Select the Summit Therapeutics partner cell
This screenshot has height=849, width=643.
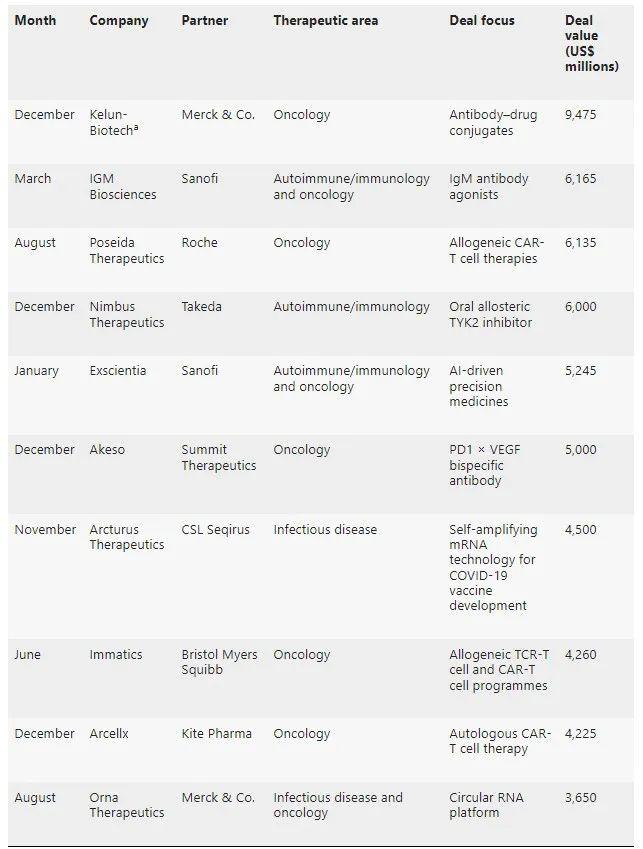(x=218, y=457)
